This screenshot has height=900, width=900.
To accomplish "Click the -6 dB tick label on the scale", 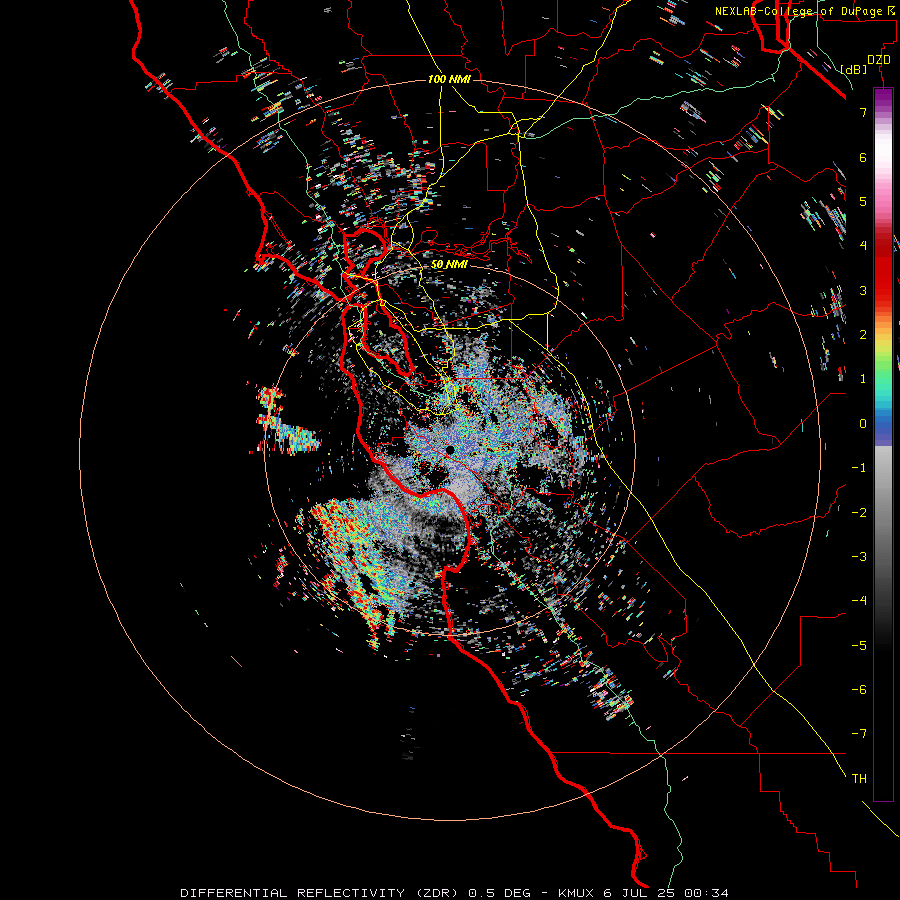I will (859, 690).
